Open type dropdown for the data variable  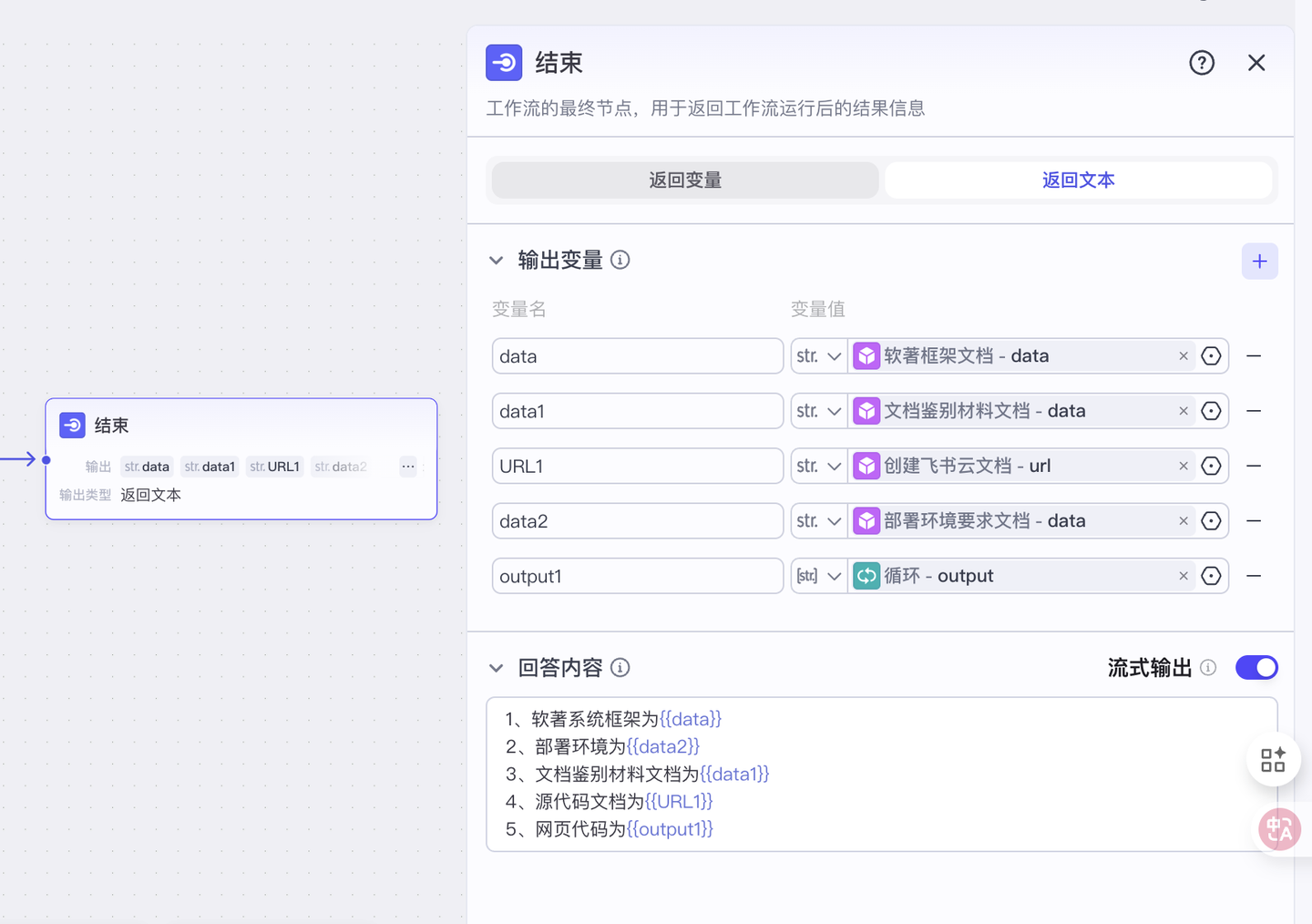818,356
